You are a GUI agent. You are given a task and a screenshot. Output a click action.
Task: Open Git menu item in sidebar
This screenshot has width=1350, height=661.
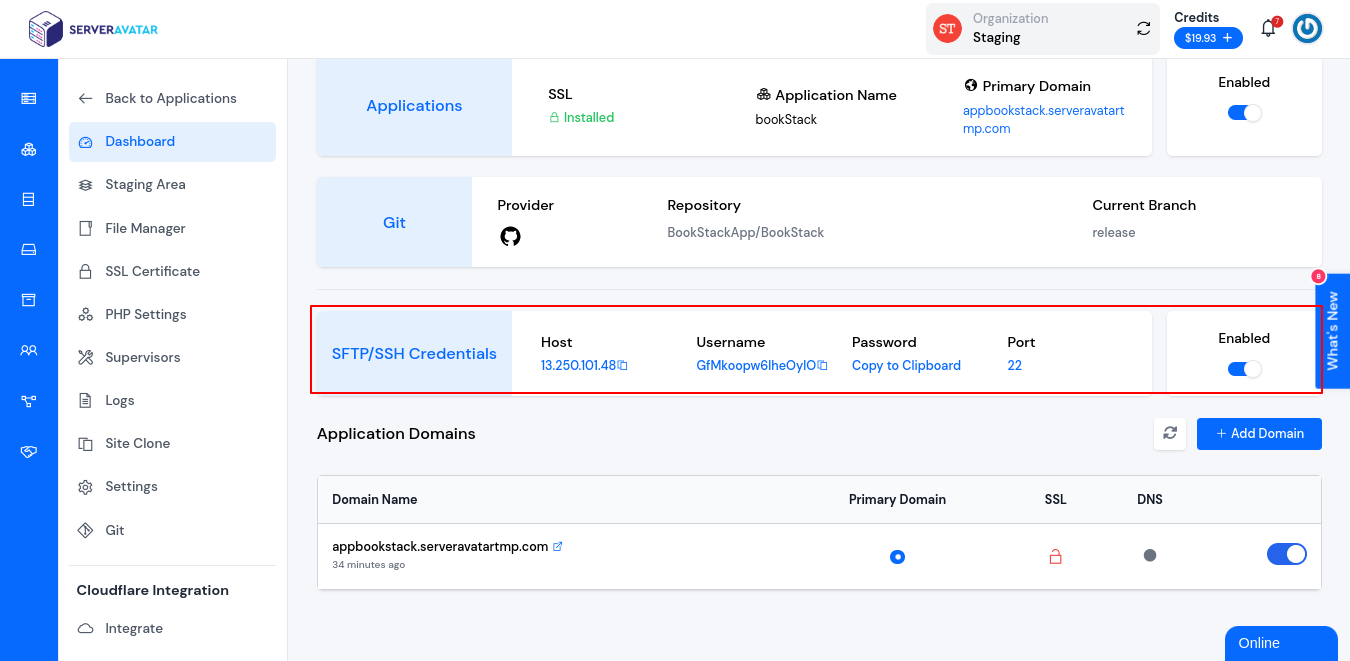point(172,530)
